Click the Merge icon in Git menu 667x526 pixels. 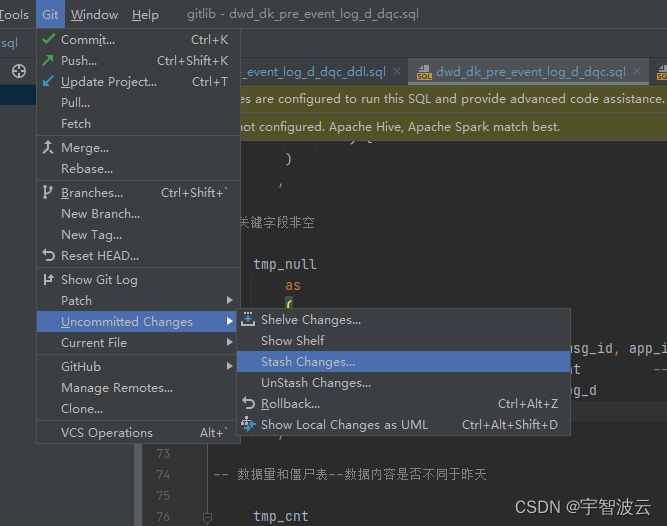[48, 147]
